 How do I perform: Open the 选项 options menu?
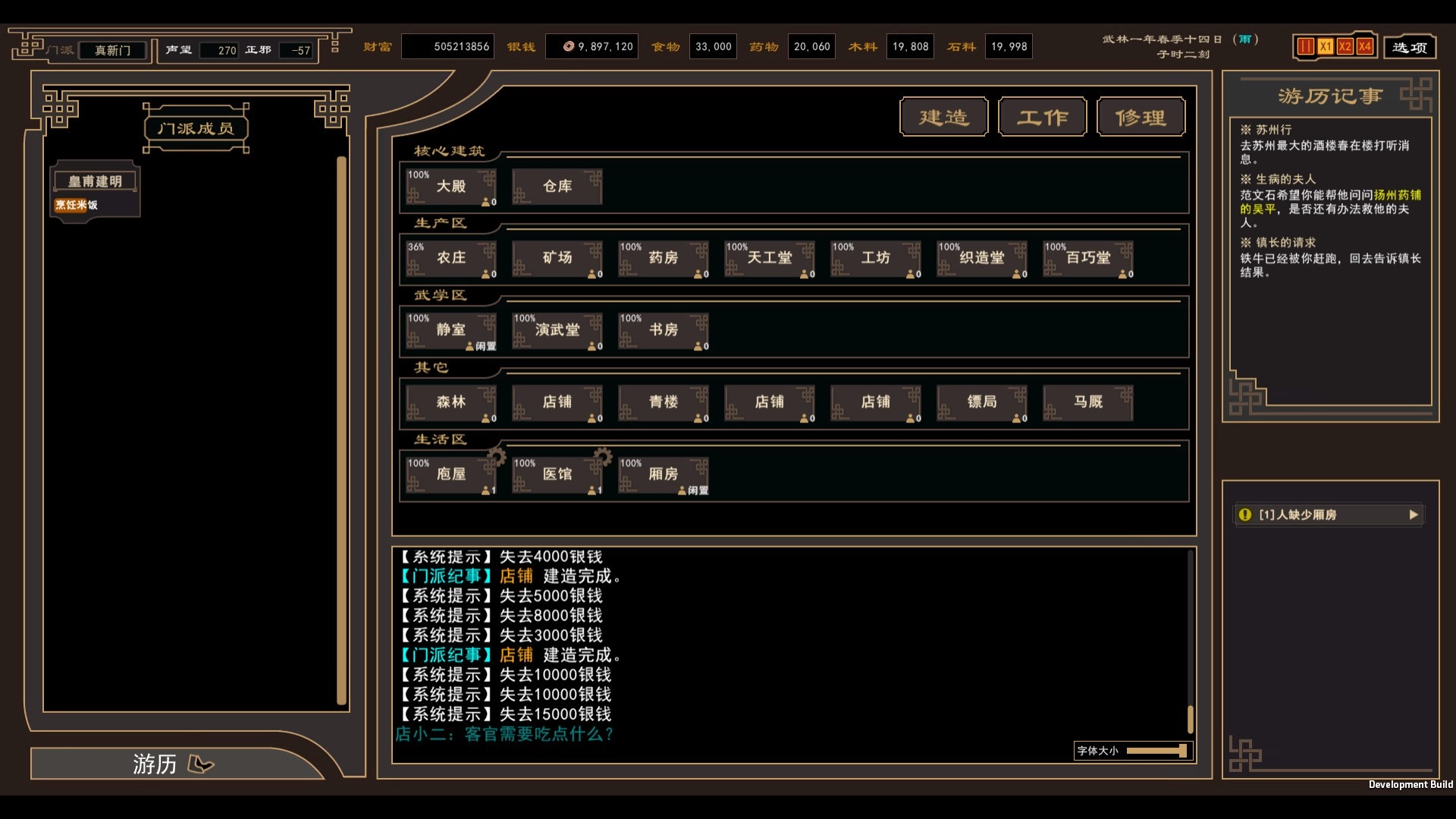(1409, 48)
